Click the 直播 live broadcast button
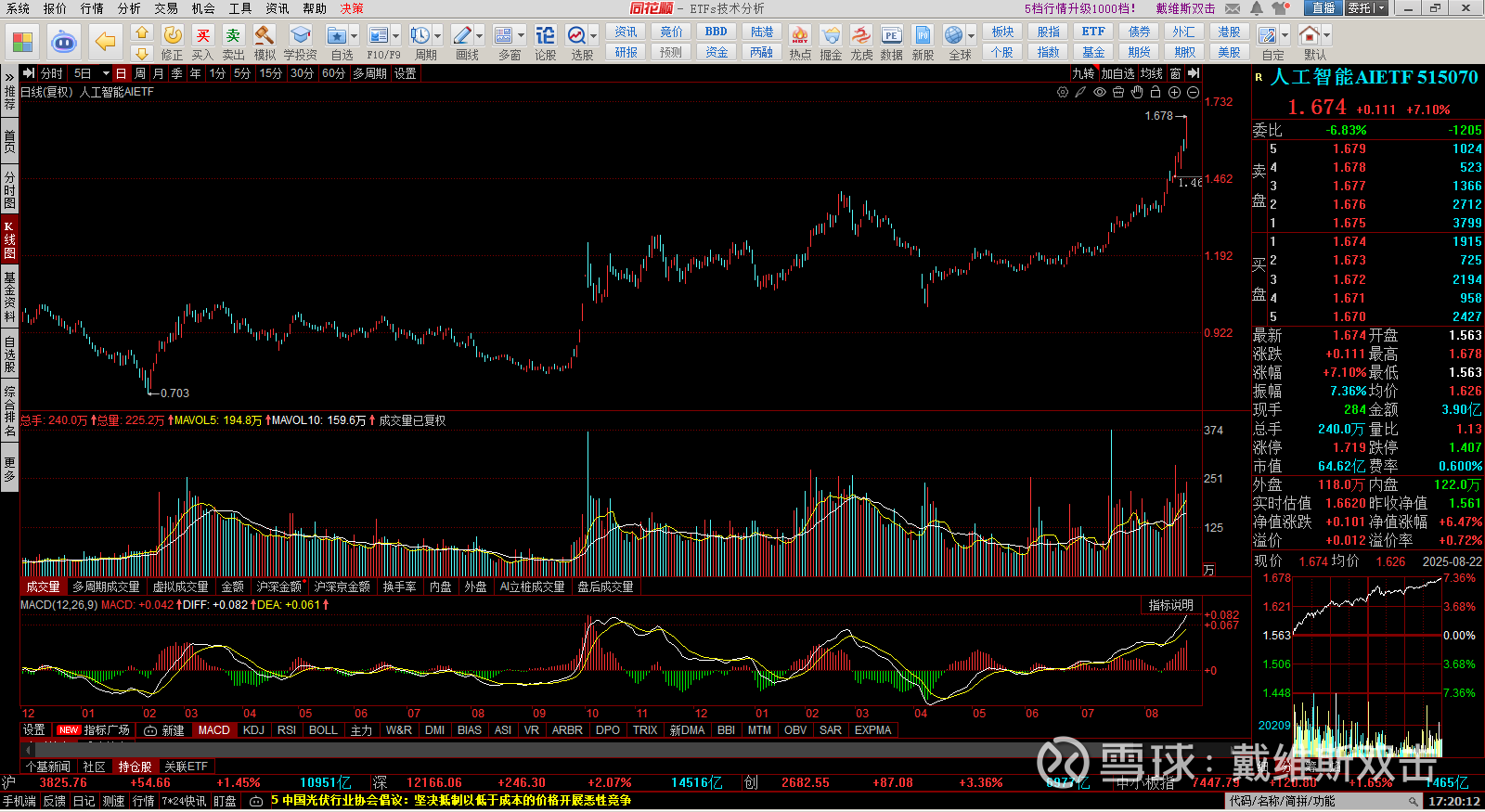Image resolution: width=1485 pixels, height=812 pixels. (1324, 8)
